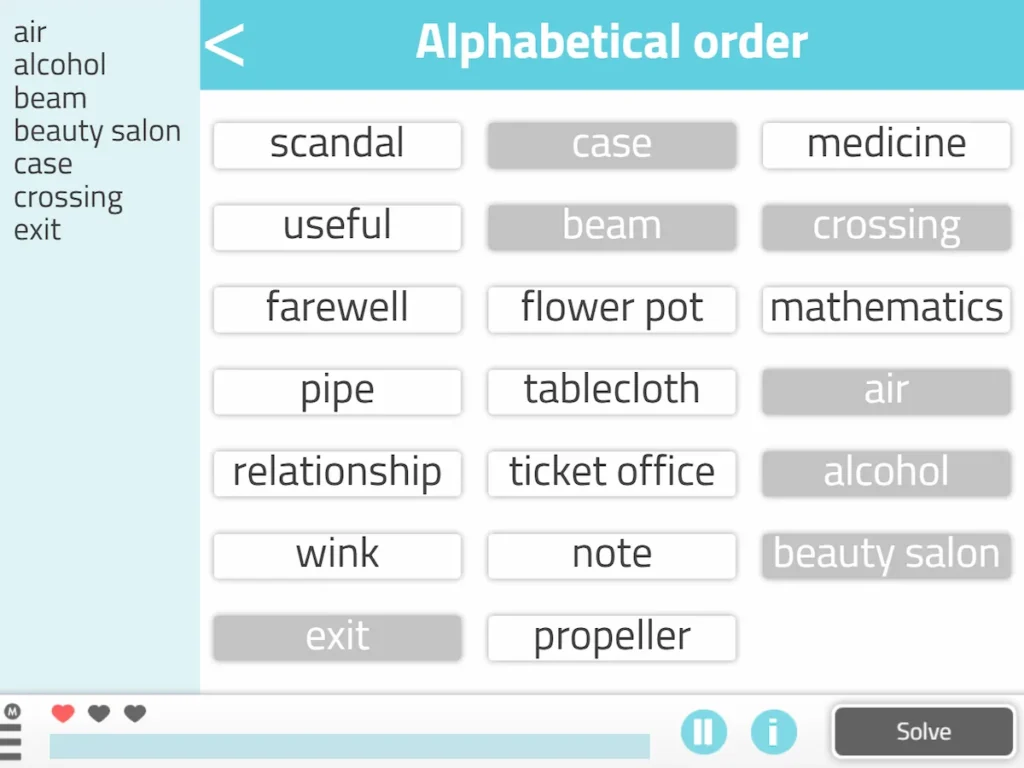The image size is (1024, 768).
Task: Pause the game
Action: (x=703, y=731)
